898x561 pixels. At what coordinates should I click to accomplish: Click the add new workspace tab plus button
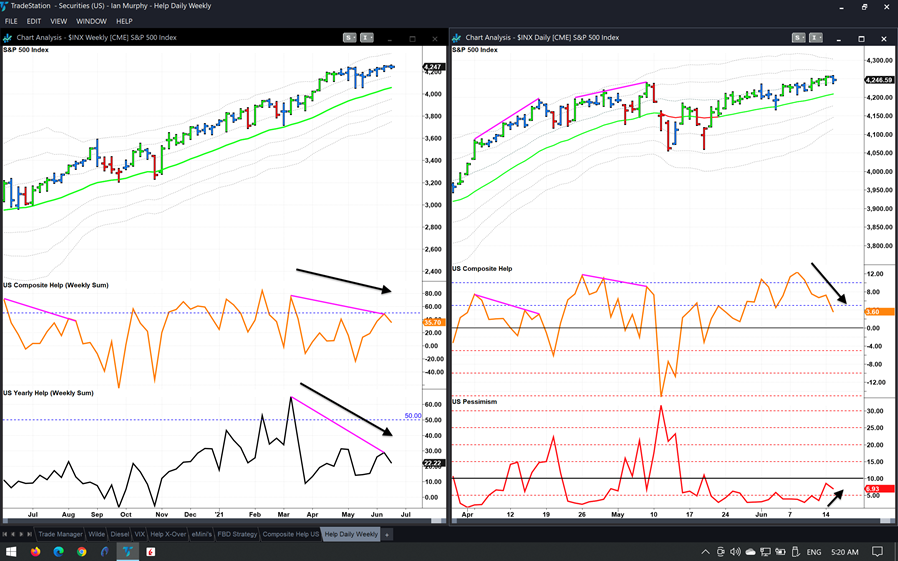tap(388, 535)
